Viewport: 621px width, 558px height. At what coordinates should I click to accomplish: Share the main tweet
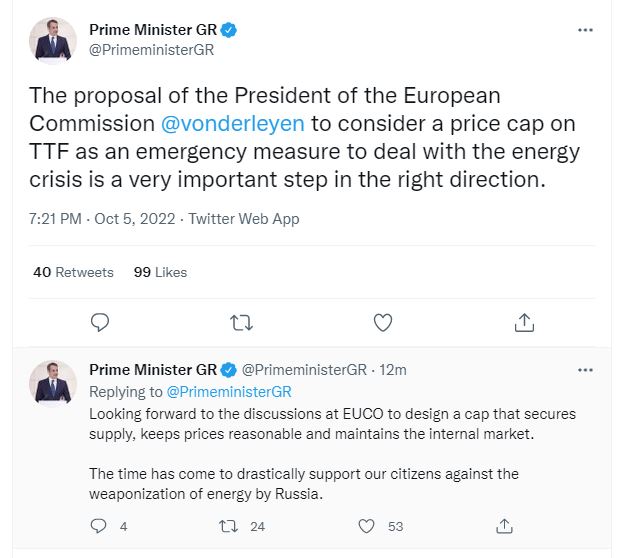(x=523, y=322)
